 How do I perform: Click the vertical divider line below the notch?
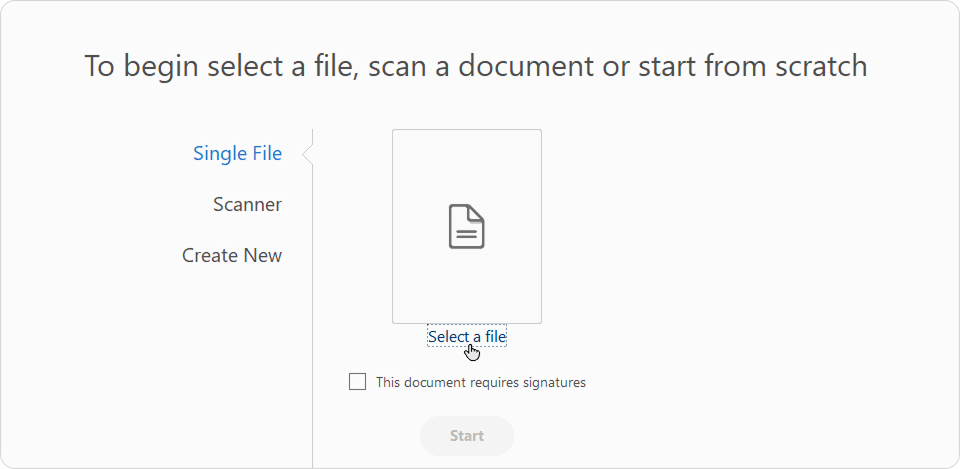click(313, 300)
